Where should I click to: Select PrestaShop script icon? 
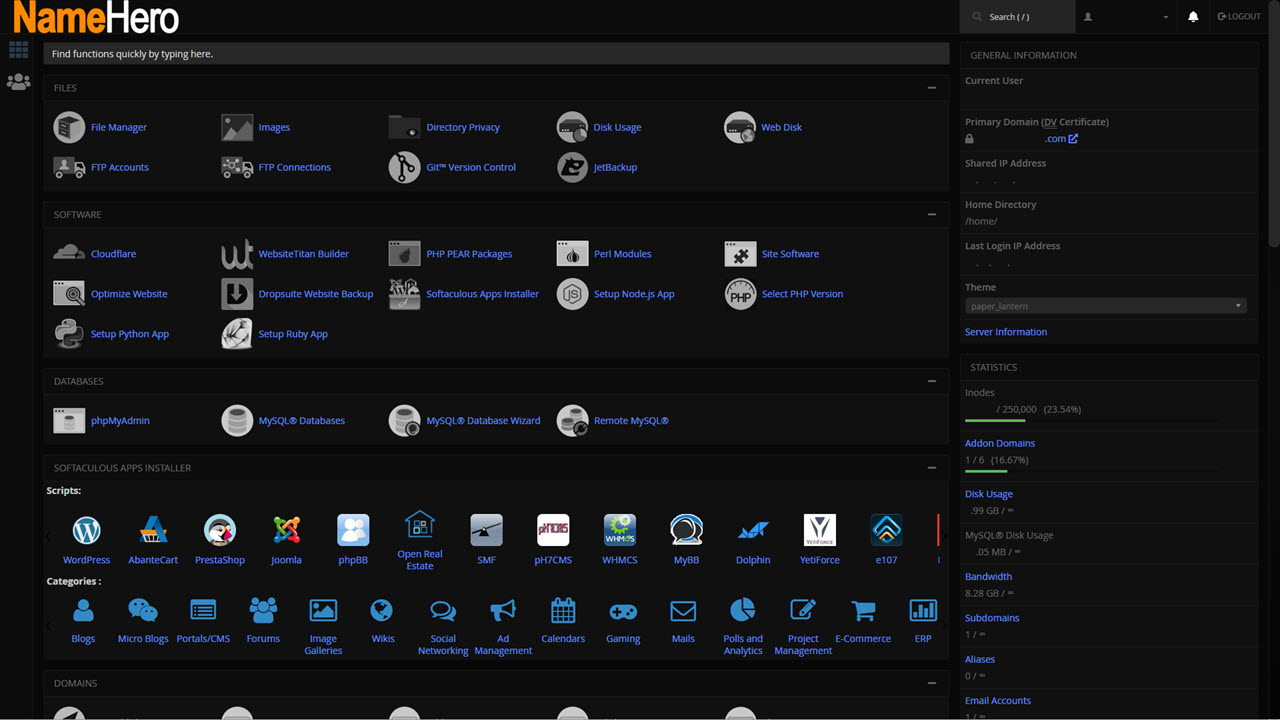point(220,530)
